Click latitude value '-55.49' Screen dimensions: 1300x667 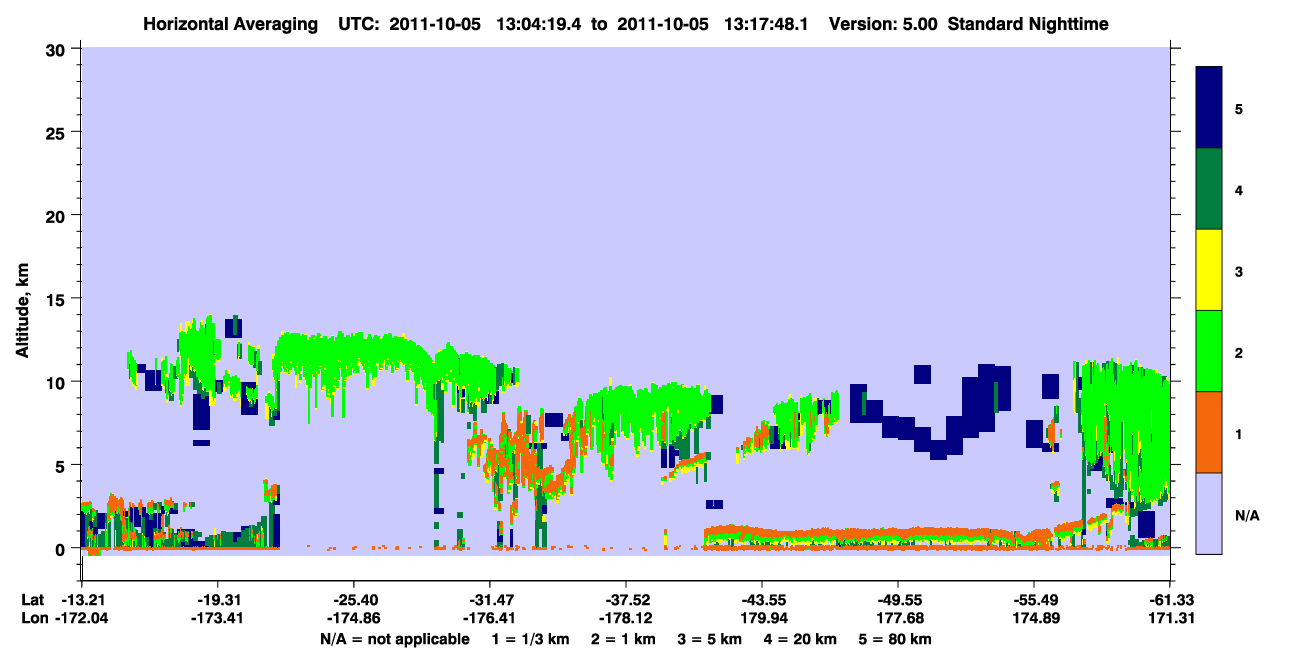[x=1034, y=600]
